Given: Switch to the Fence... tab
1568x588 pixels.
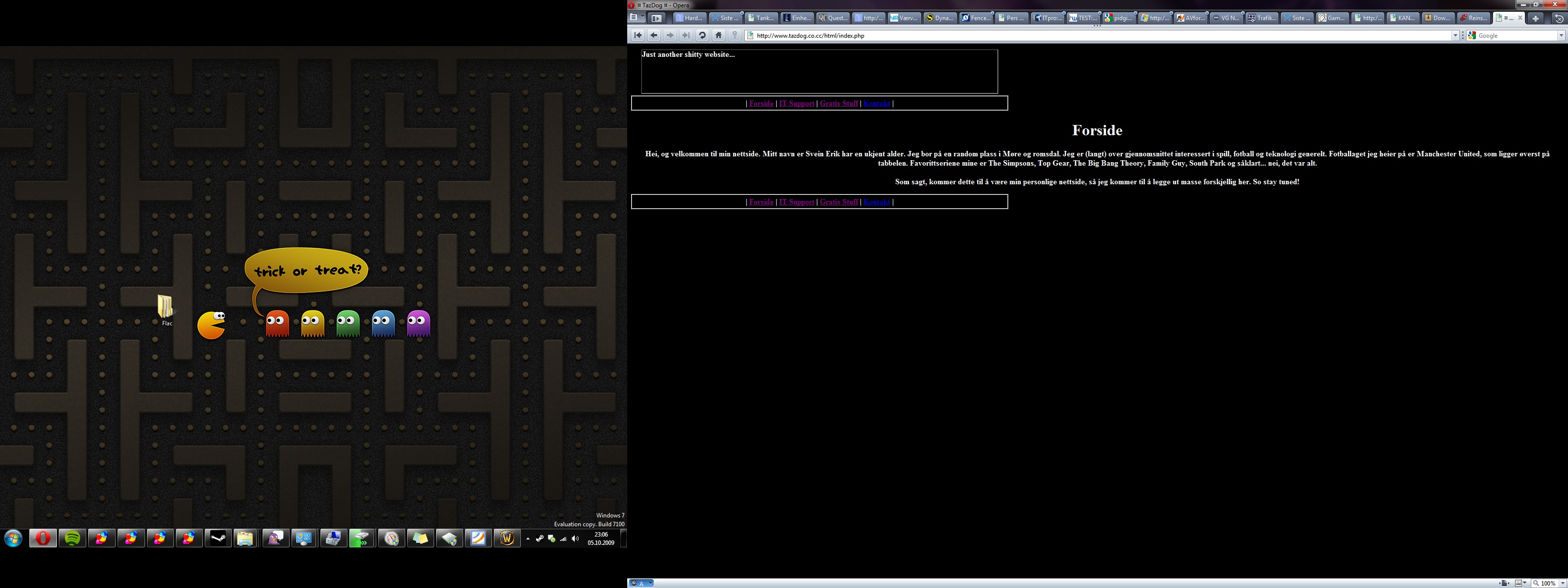Looking at the screenshot, I should (977, 18).
